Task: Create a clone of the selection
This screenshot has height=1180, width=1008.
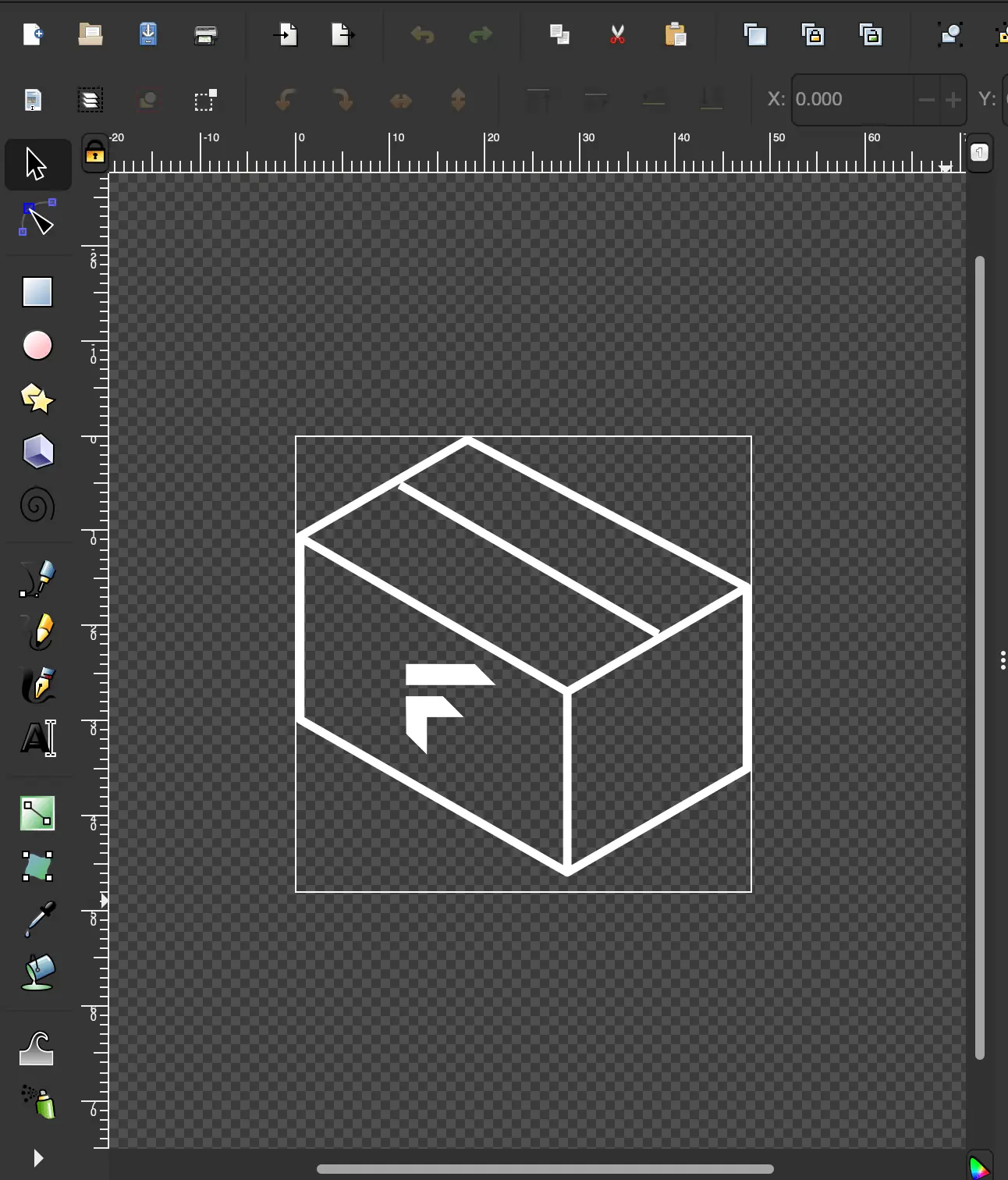Action: click(x=813, y=35)
